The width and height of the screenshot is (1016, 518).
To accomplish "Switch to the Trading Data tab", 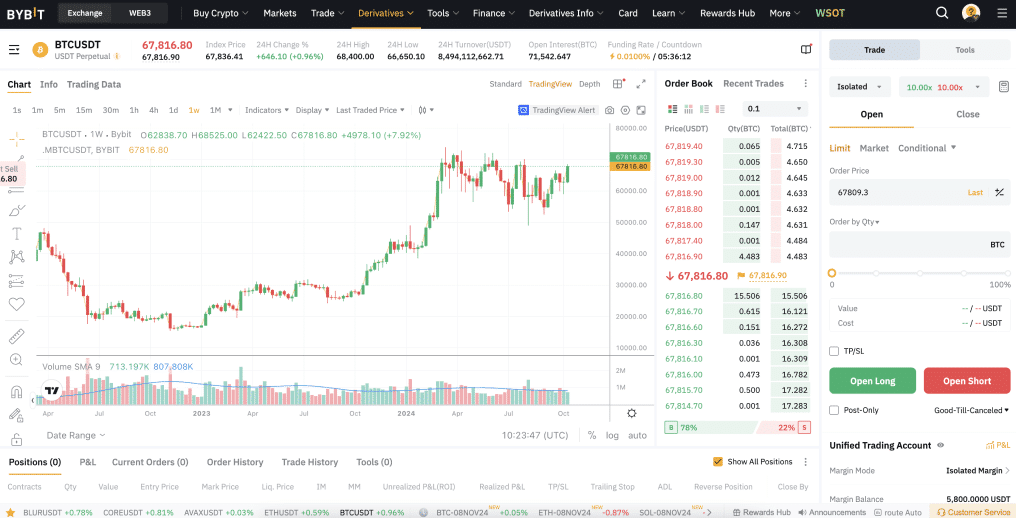I will coord(93,84).
